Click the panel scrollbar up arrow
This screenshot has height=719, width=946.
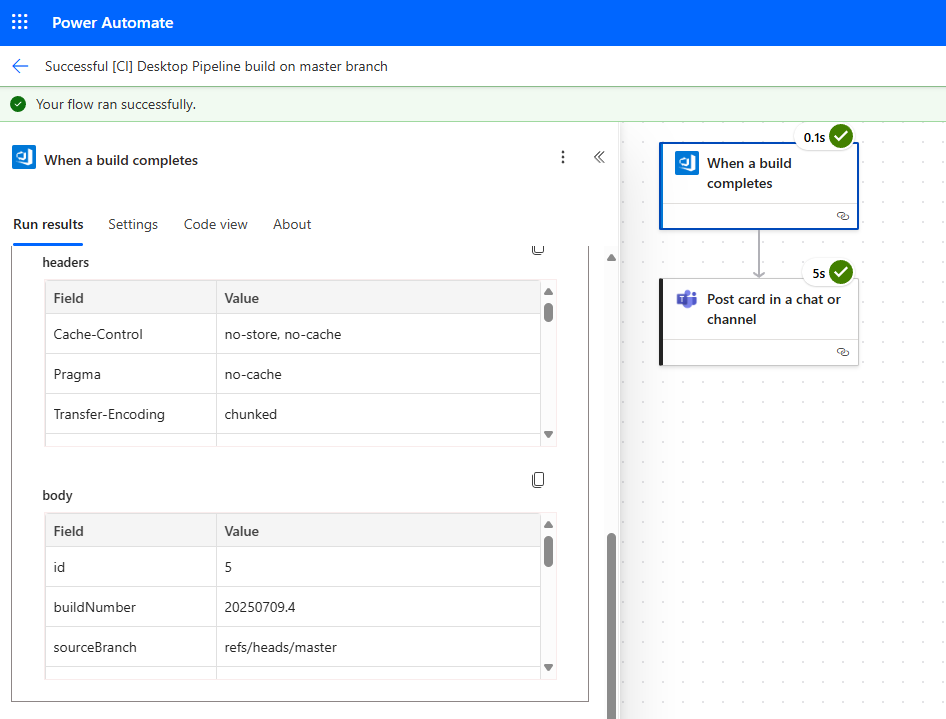pos(611,258)
